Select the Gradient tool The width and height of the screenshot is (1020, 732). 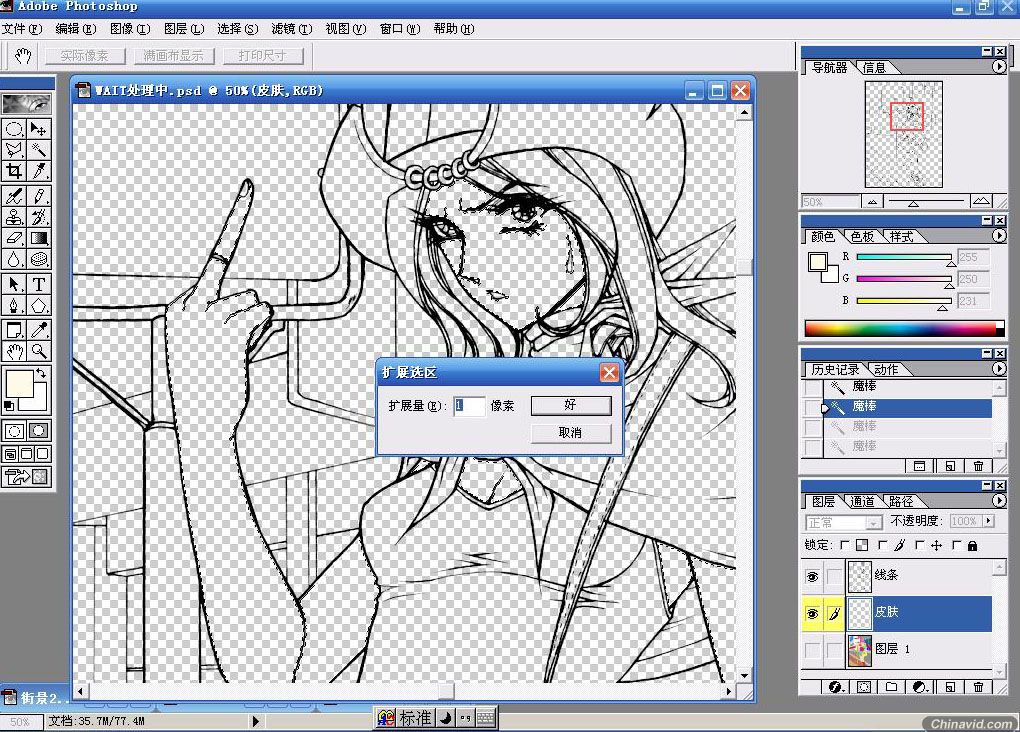click(x=39, y=237)
